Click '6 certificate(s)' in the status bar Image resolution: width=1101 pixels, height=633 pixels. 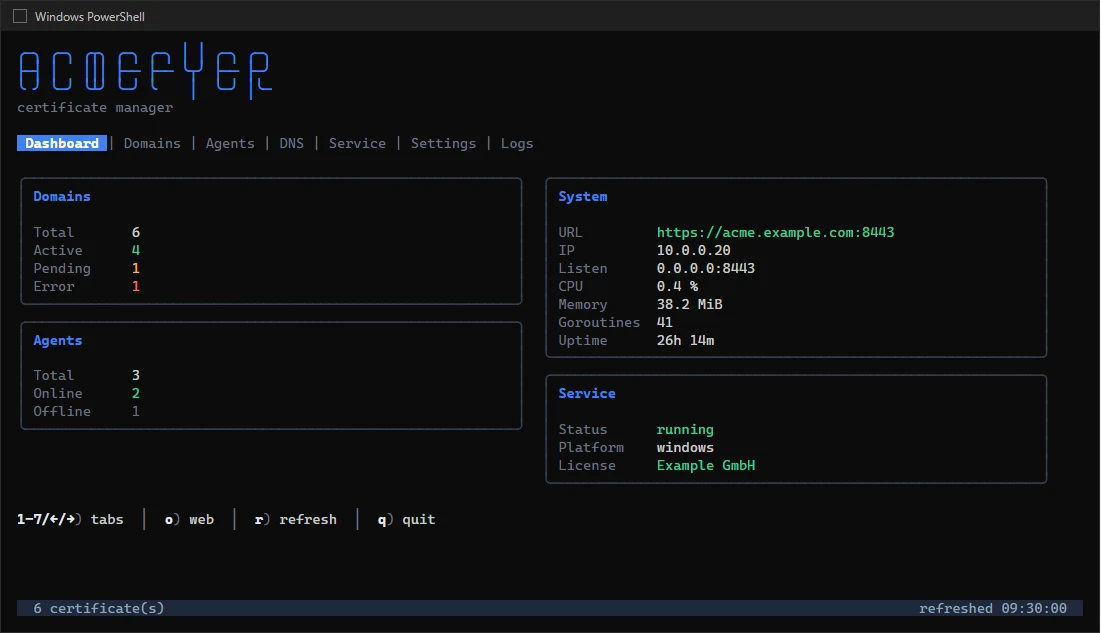(x=99, y=608)
